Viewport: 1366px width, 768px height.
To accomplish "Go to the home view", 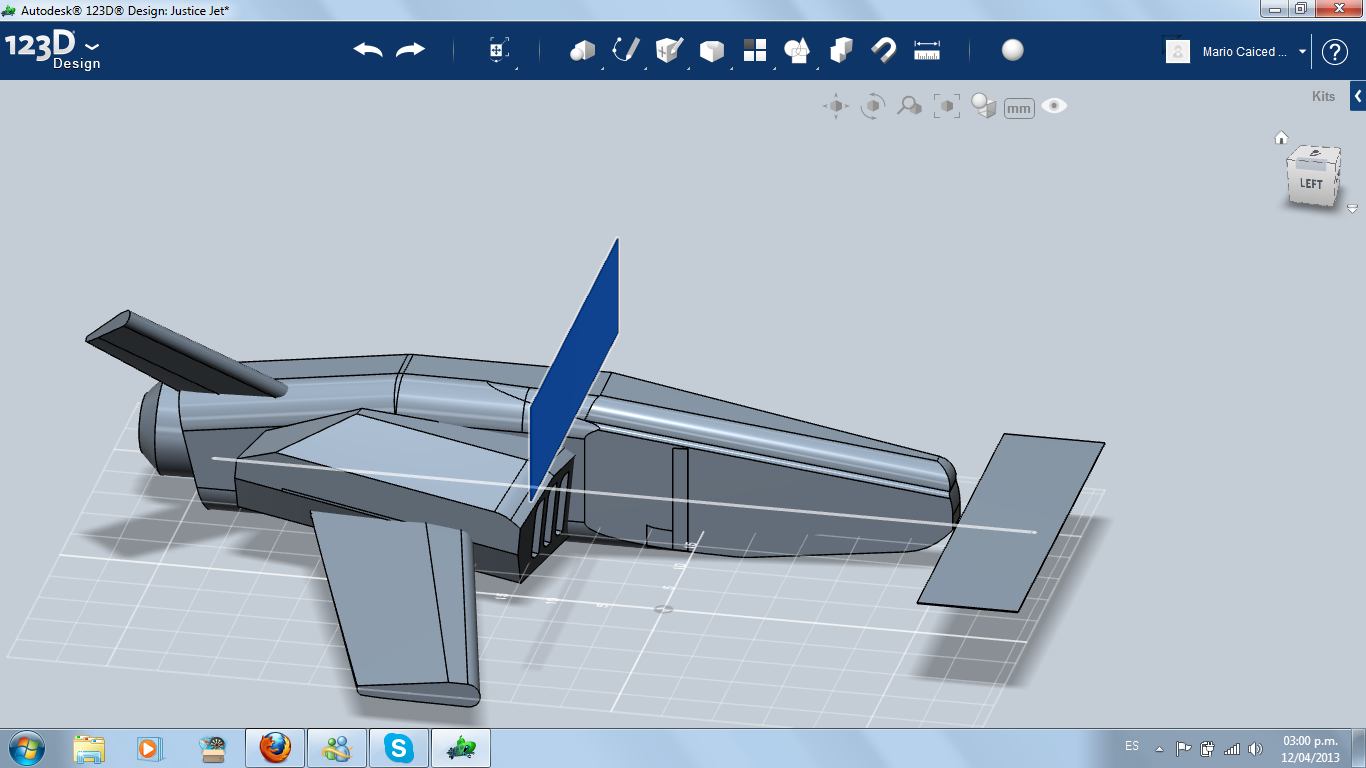I will point(1281,138).
